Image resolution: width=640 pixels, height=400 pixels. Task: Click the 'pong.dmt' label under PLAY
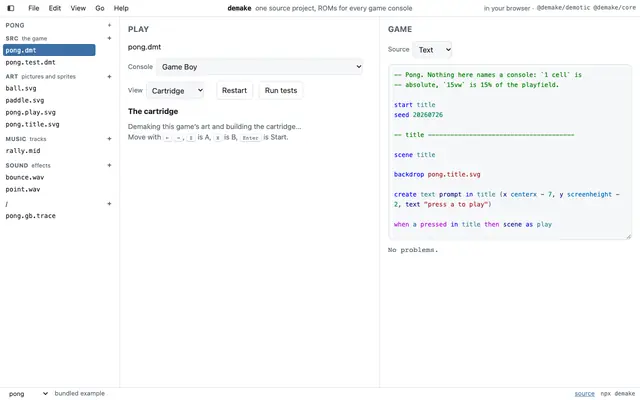144,47
